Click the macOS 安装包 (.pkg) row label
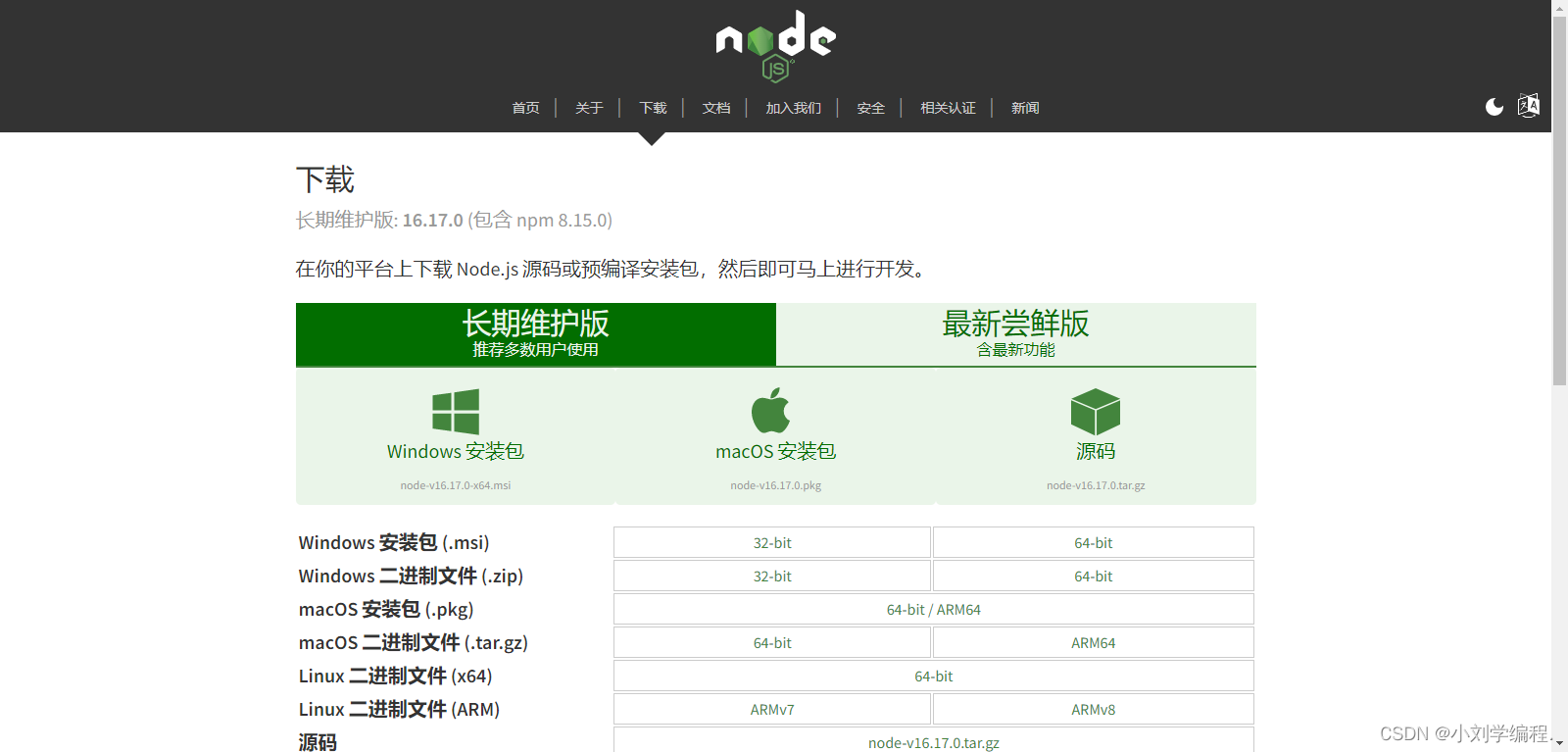The height and width of the screenshot is (752, 1568). [386, 609]
